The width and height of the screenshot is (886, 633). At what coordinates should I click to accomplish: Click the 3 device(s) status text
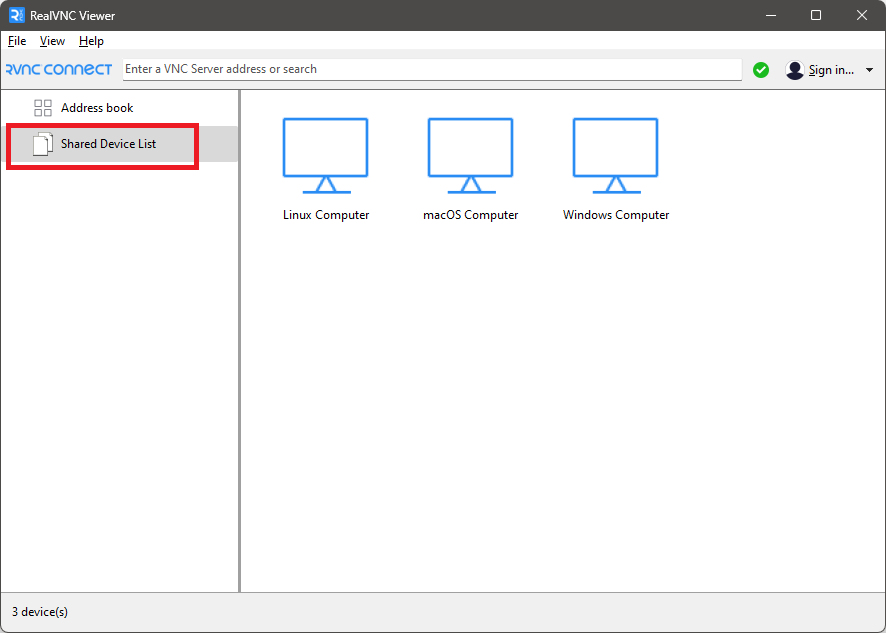coord(40,612)
